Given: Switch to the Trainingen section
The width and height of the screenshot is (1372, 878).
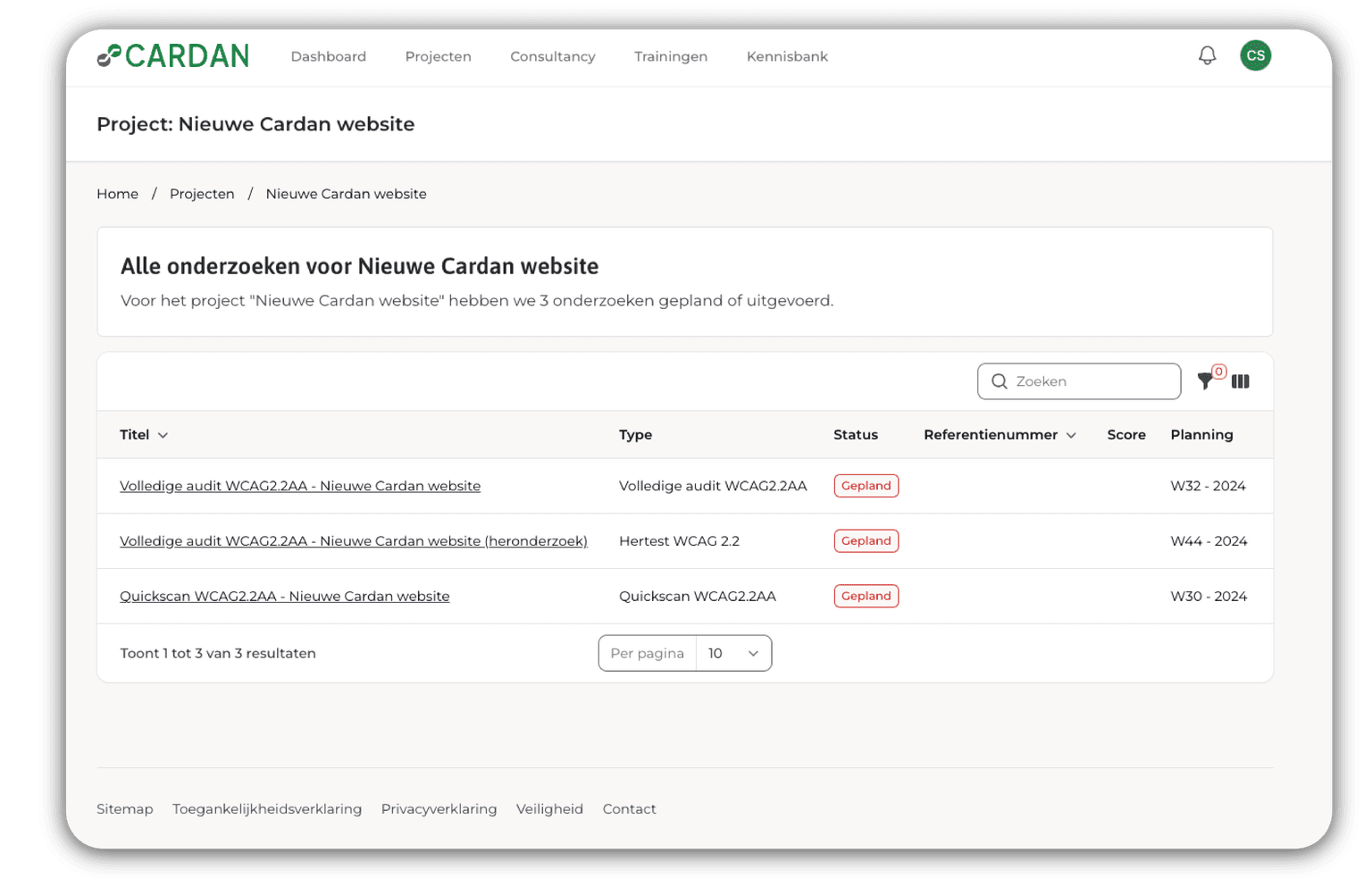Looking at the screenshot, I should pyautogui.click(x=670, y=56).
